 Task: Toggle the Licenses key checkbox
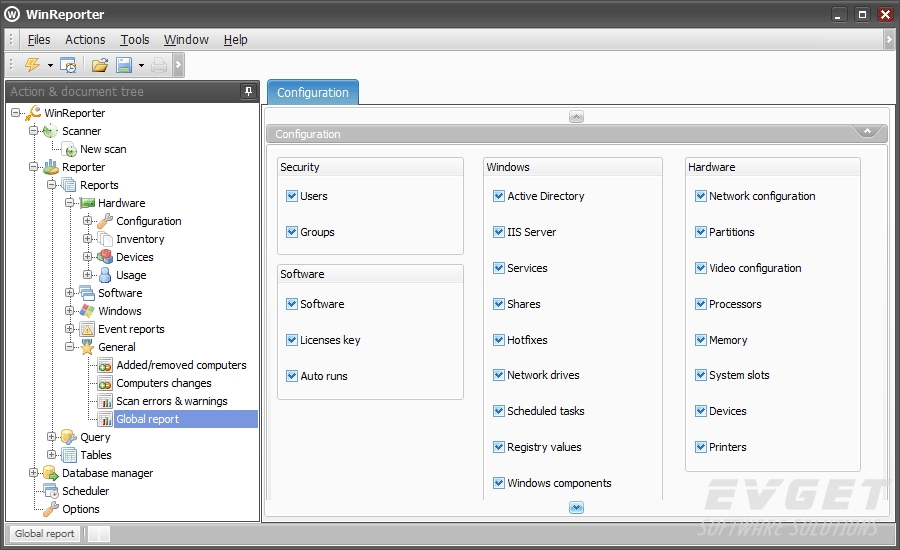coord(292,340)
